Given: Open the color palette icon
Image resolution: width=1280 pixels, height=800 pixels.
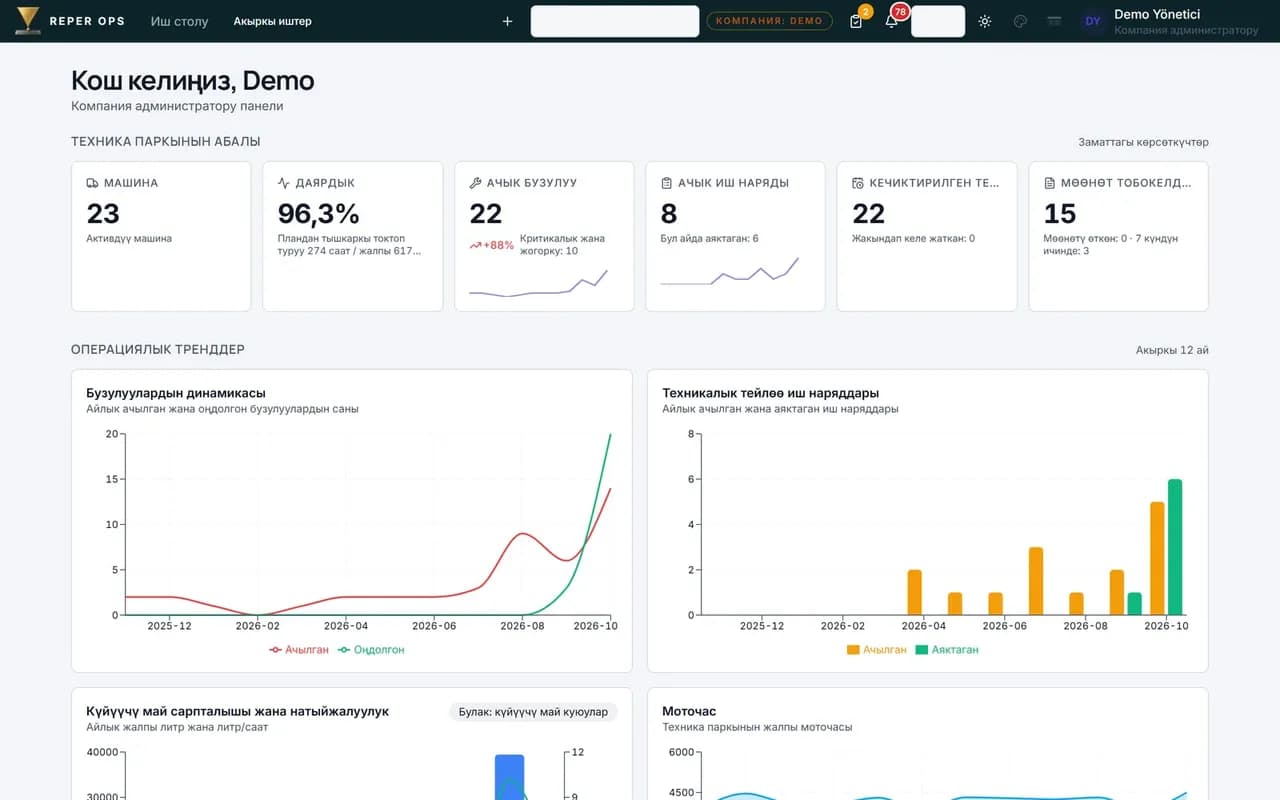Looking at the screenshot, I should (x=1020, y=21).
